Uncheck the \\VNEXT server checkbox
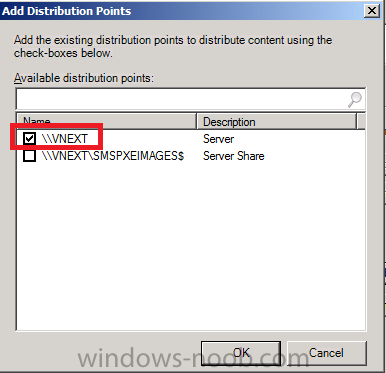 click(29, 138)
